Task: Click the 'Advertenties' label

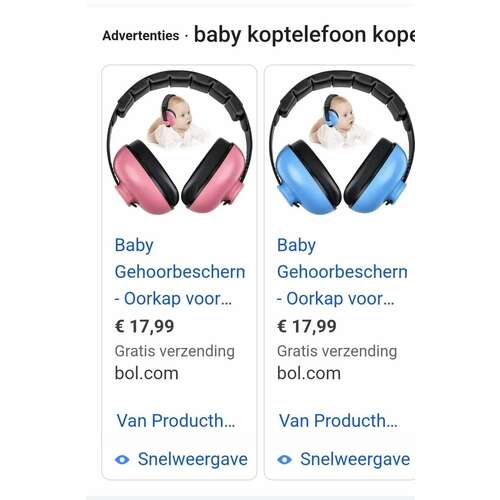Action: 141,36
